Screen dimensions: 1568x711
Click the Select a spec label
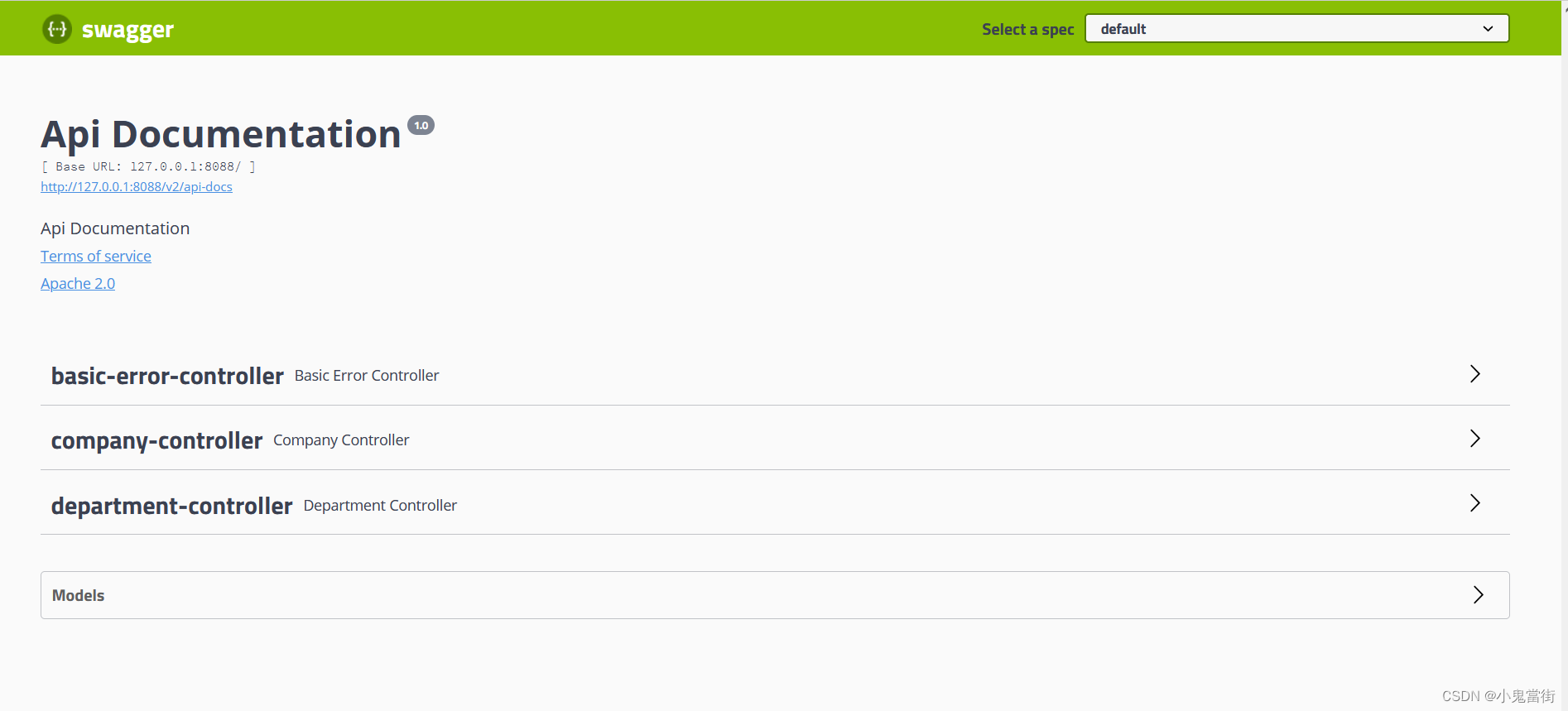point(1028,30)
